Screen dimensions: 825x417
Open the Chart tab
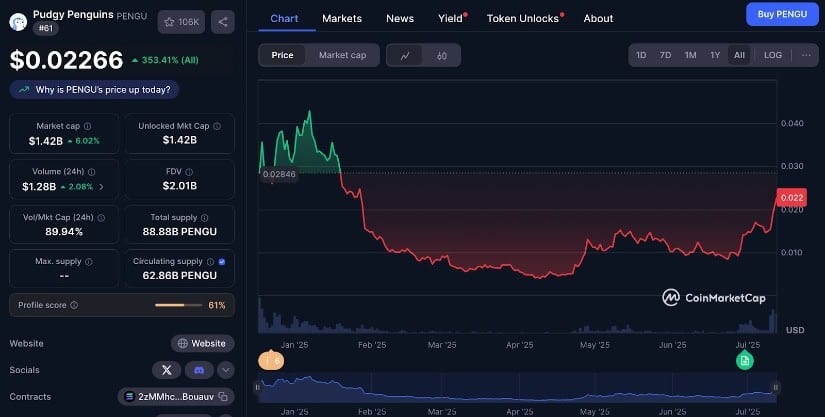point(284,18)
